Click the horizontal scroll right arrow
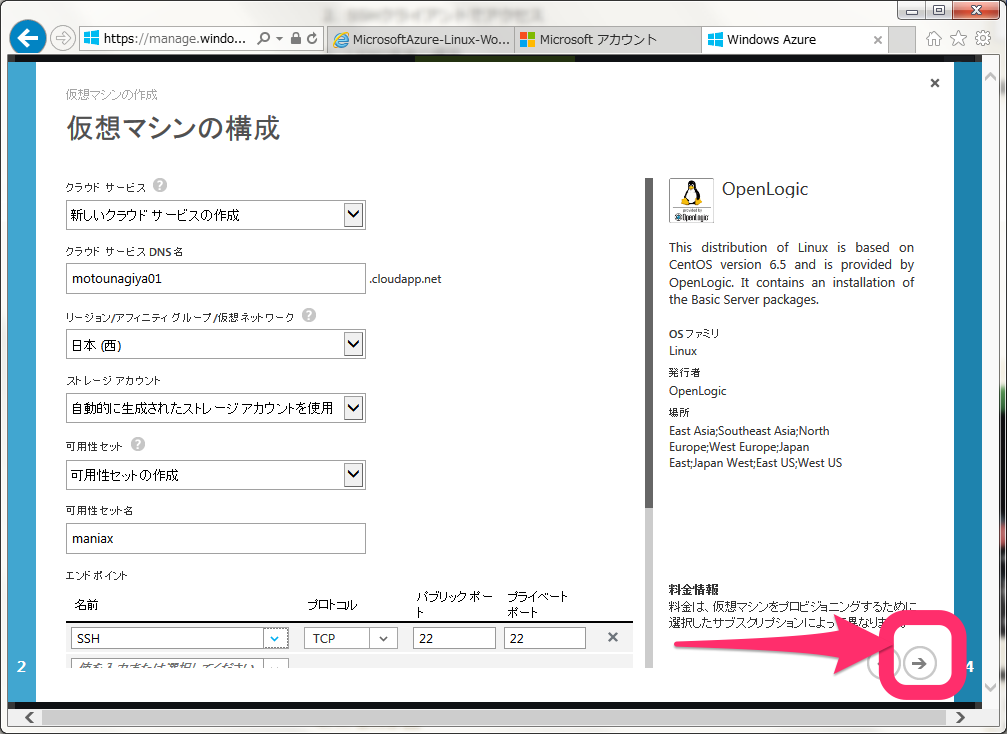This screenshot has height=734, width=1007. (x=960, y=717)
